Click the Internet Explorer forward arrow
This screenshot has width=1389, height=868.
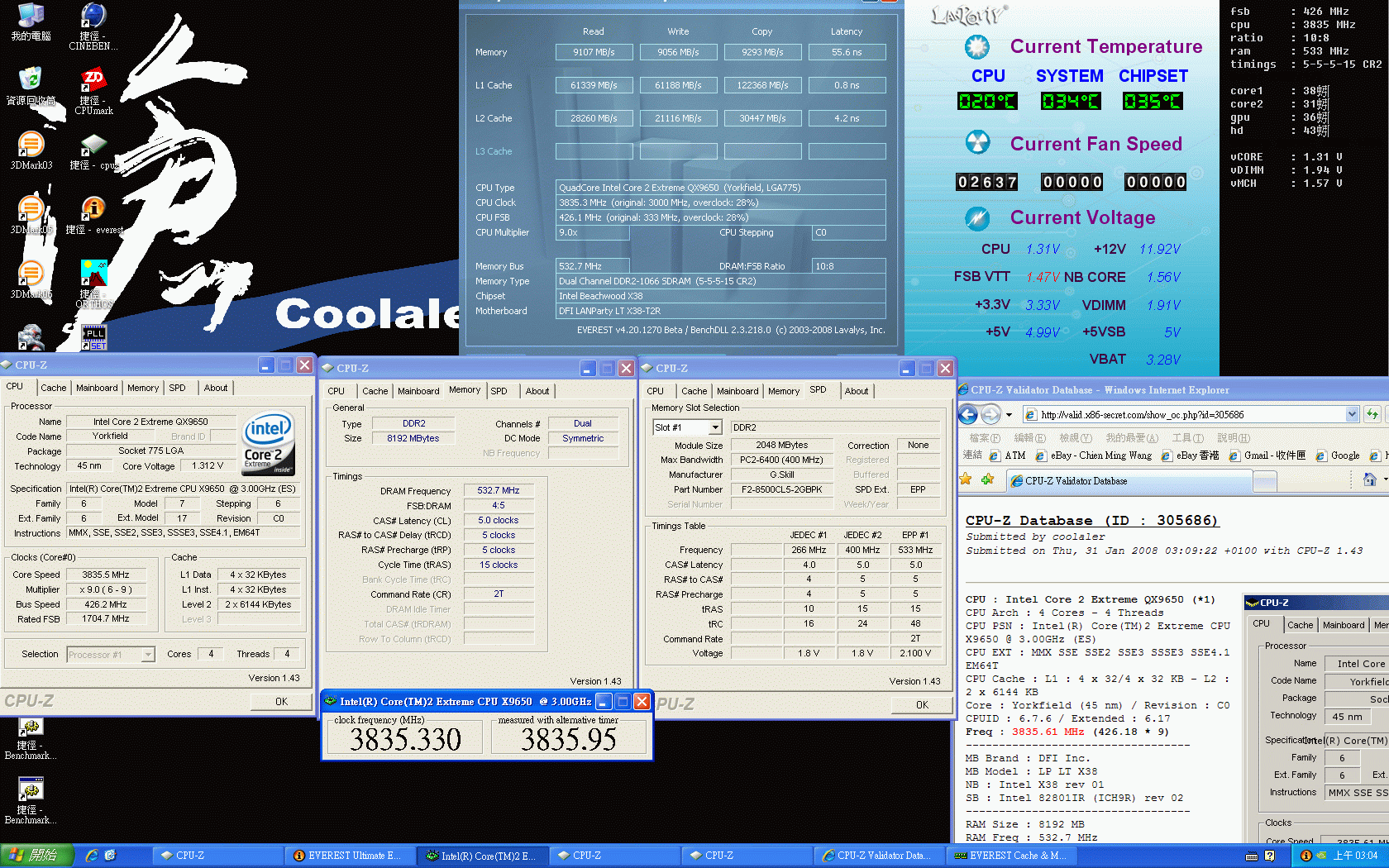(x=990, y=414)
